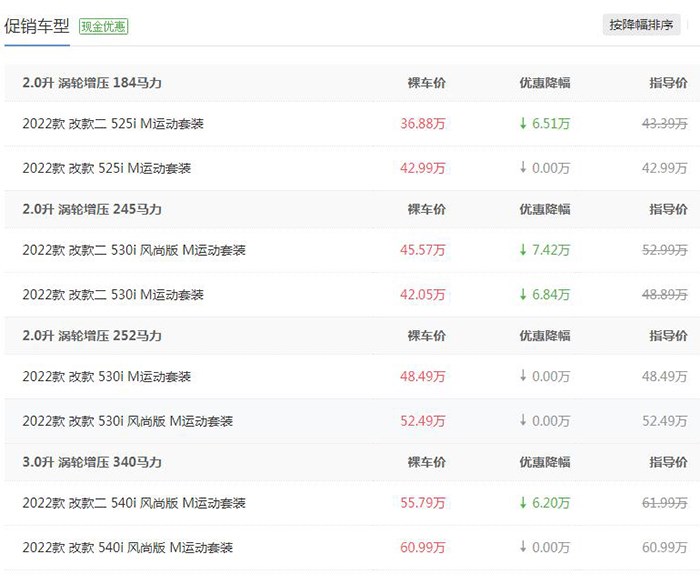Select the 36.88万 bare price
Image resolution: width=700 pixels, height=584 pixels.
tap(423, 123)
